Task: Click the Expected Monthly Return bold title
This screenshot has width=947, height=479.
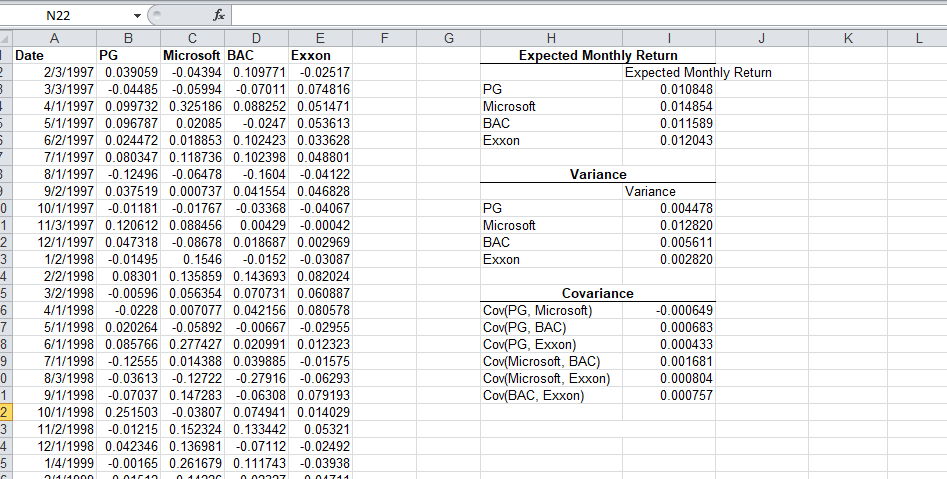Action: (598, 56)
